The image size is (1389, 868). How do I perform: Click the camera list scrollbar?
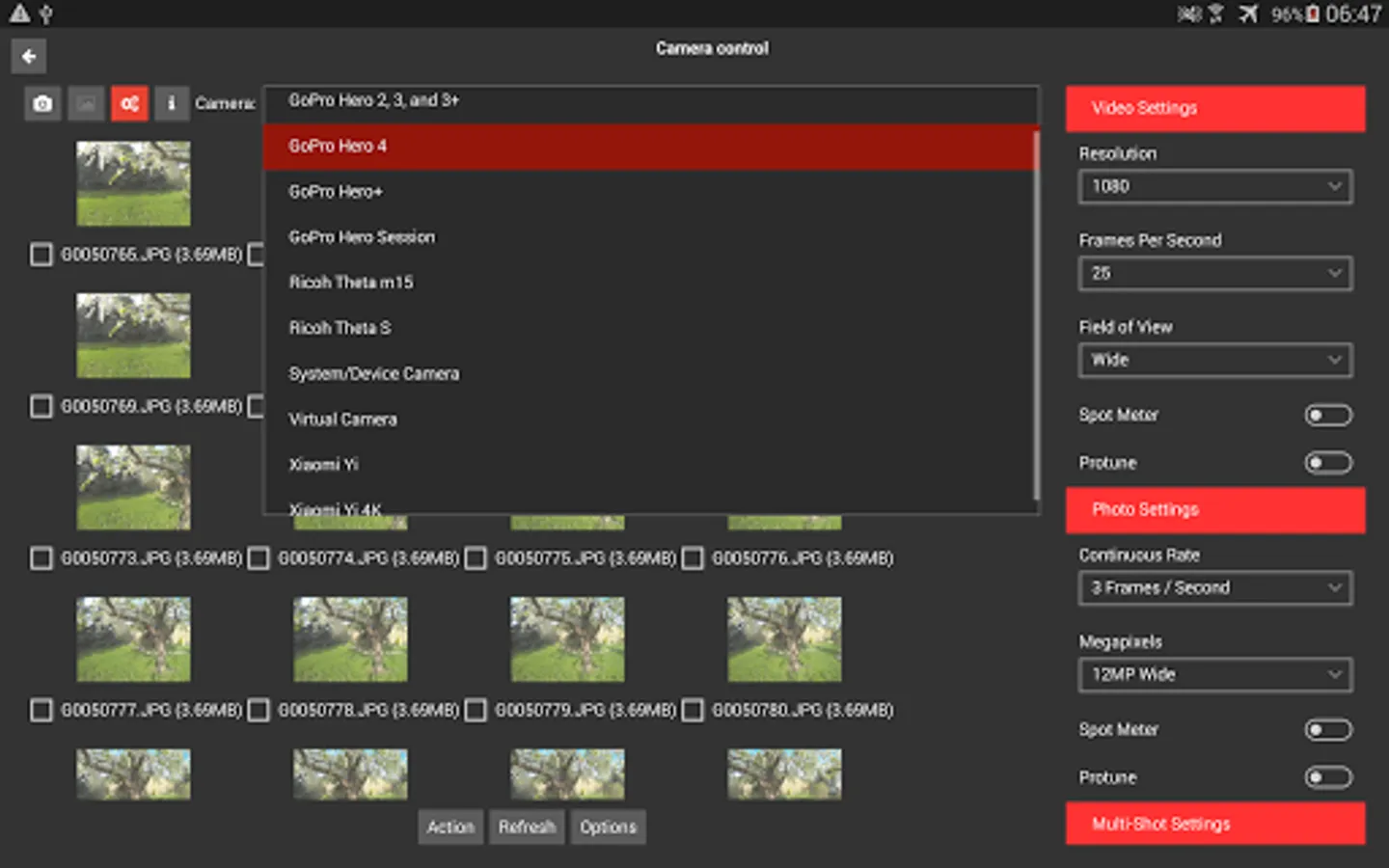1036,315
